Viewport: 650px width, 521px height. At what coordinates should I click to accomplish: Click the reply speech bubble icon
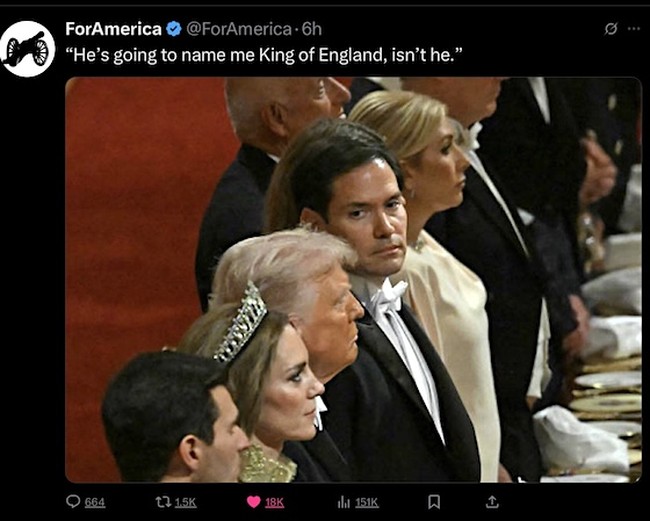click(73, 502)
